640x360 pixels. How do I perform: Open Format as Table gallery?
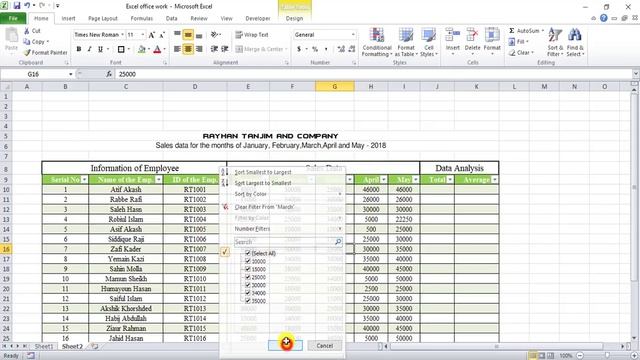(406, 42)
